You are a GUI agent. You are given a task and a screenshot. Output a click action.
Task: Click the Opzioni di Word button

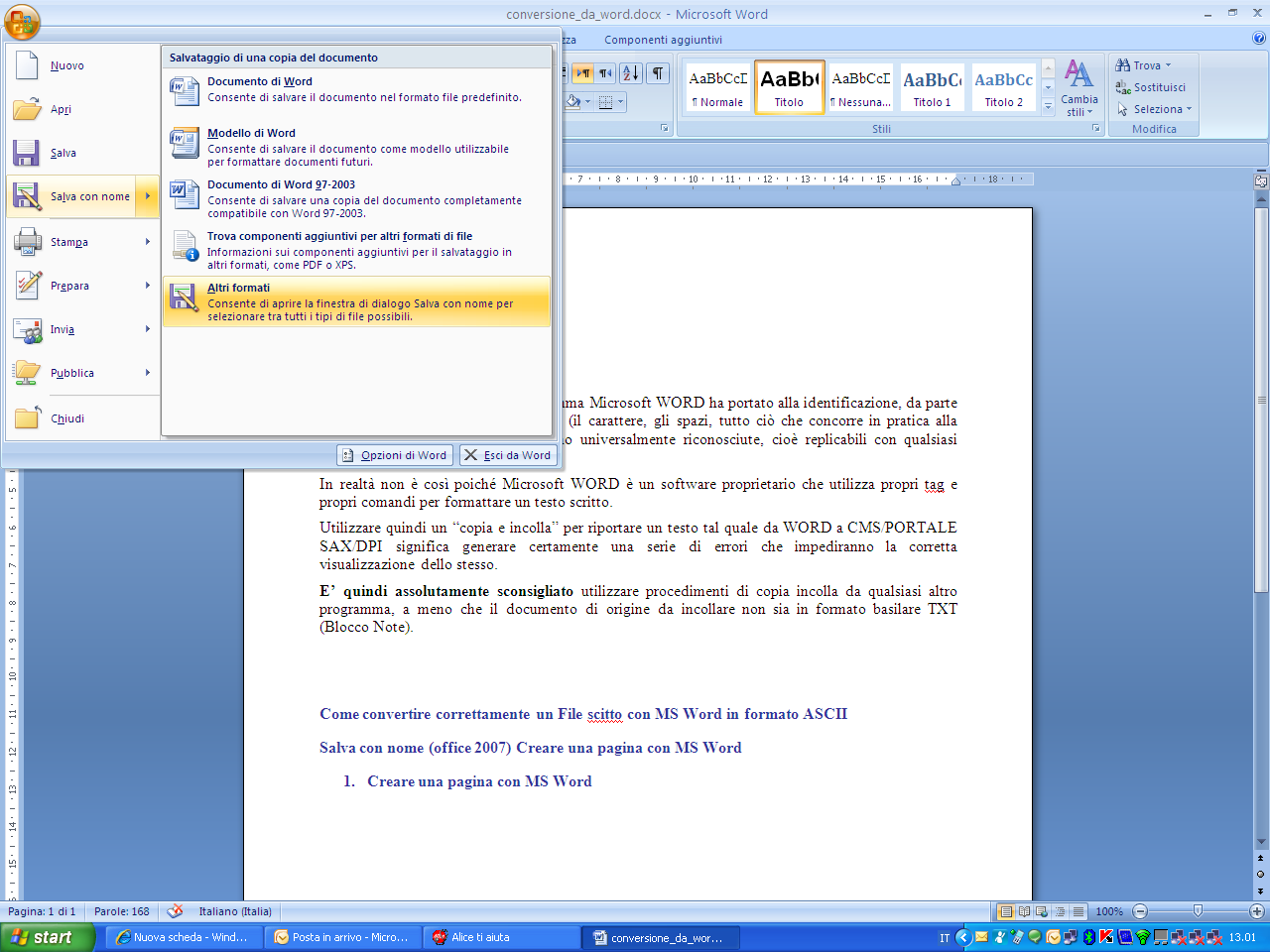click(x=395, y=455)
